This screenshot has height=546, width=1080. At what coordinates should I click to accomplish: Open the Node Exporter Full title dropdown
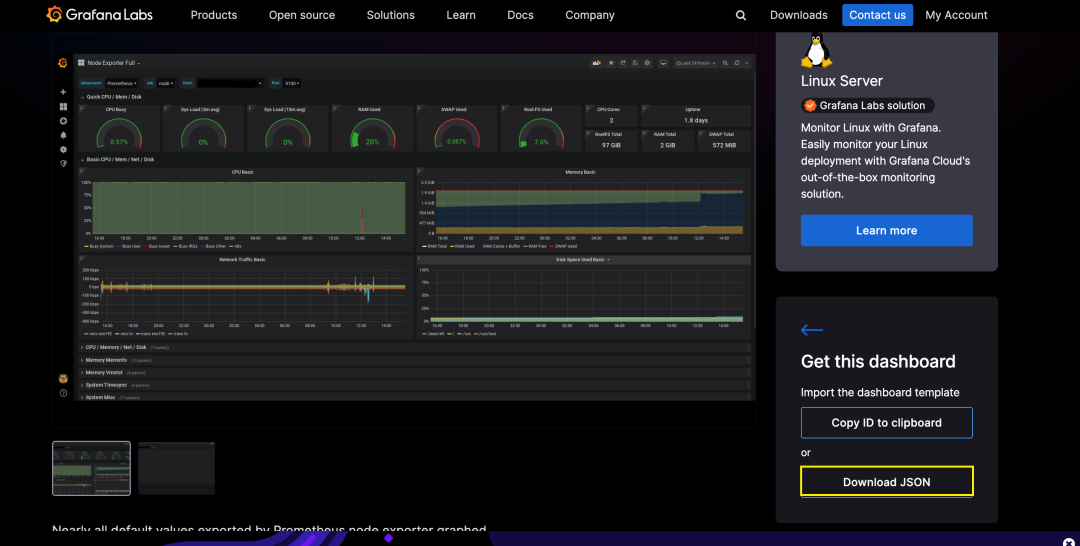point(110,63)
